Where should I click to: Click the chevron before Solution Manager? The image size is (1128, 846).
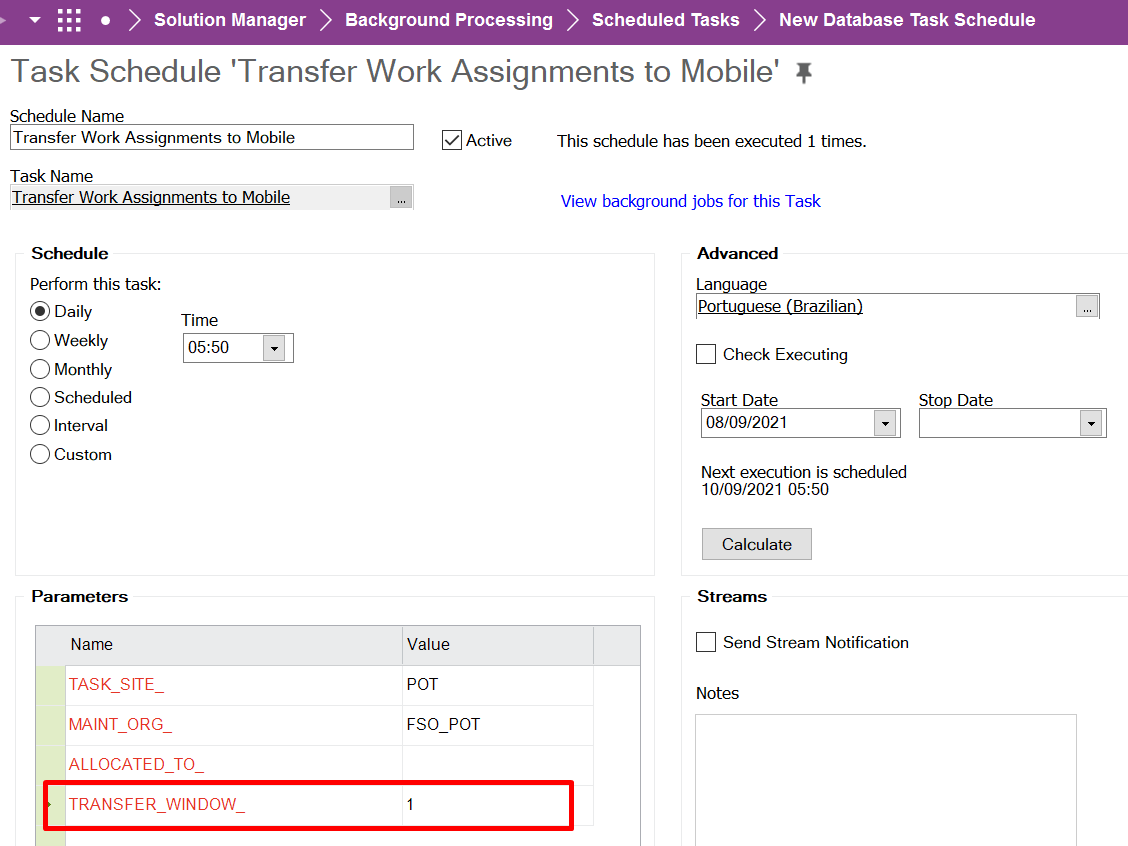pos(134,20)
